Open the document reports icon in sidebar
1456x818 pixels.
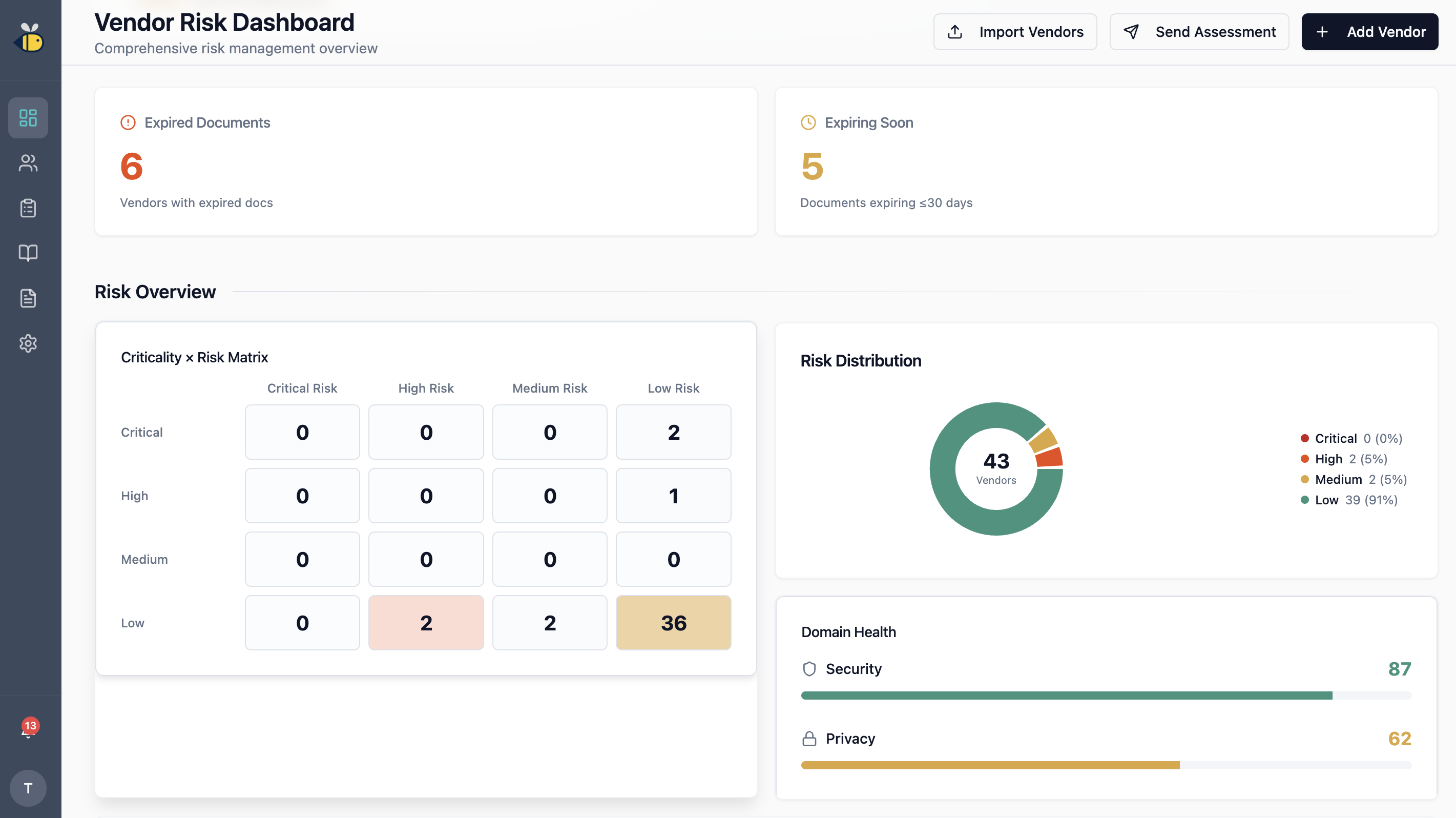28,298
